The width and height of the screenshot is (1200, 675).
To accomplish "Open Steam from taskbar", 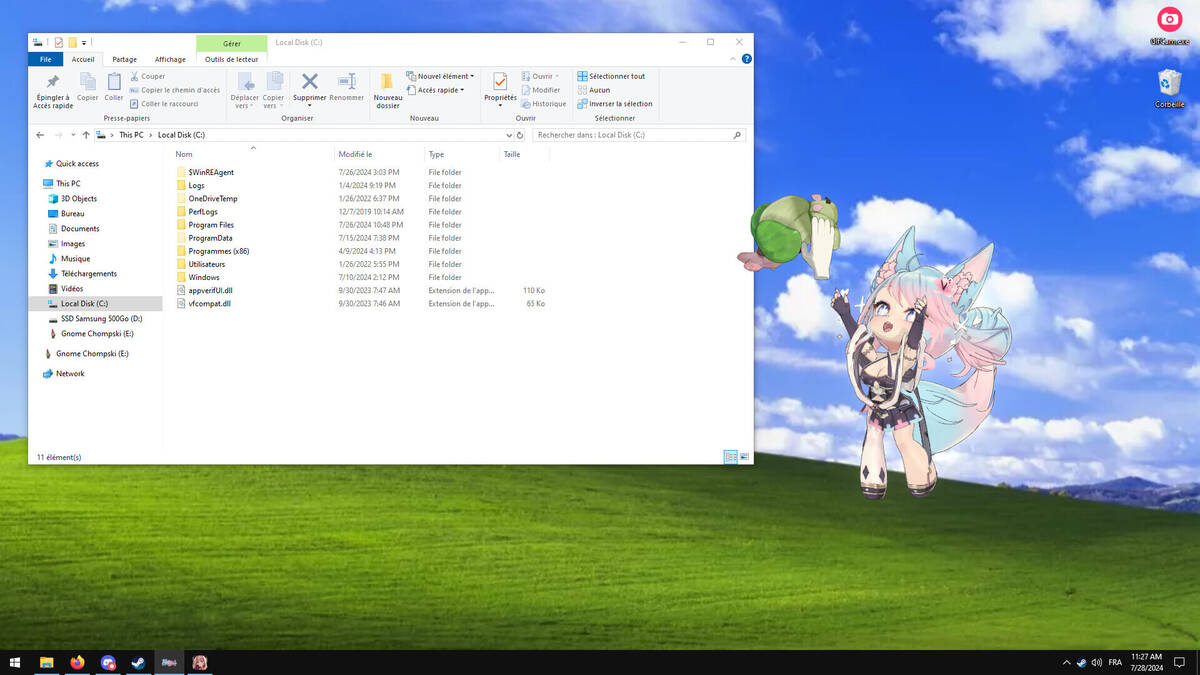I will tap(138, 662).
